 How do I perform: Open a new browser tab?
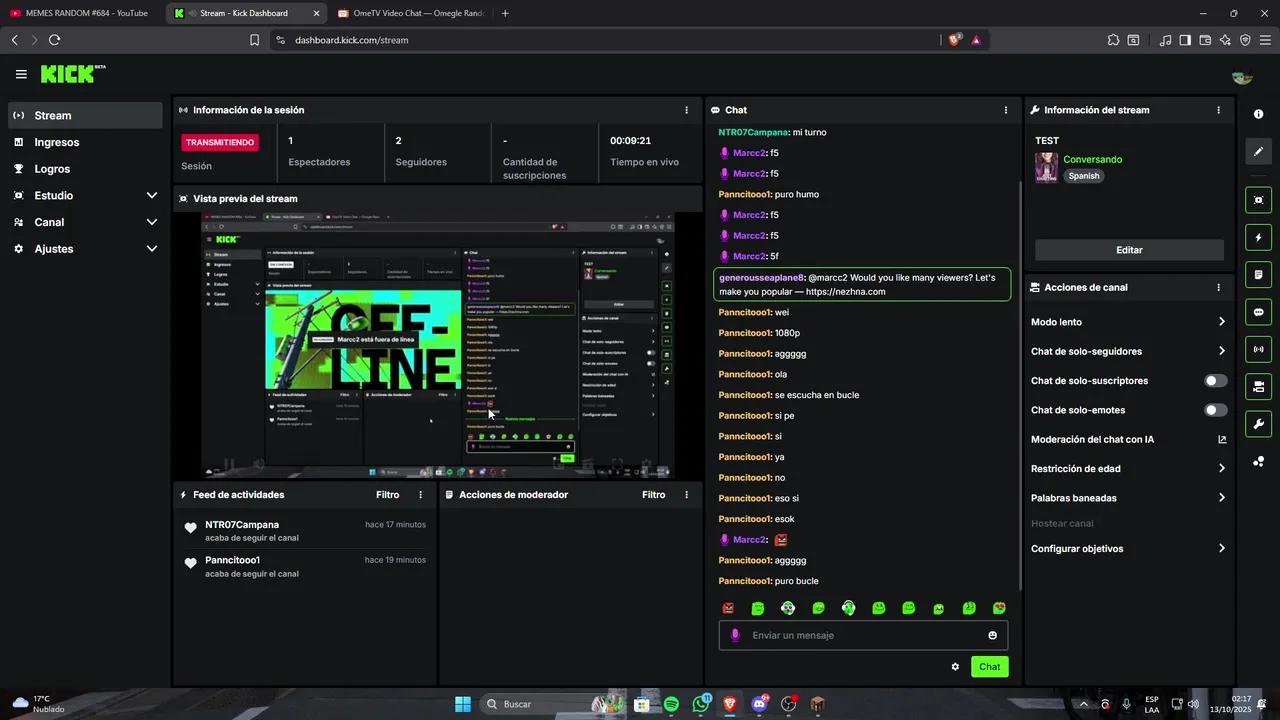tap(505, 13)
